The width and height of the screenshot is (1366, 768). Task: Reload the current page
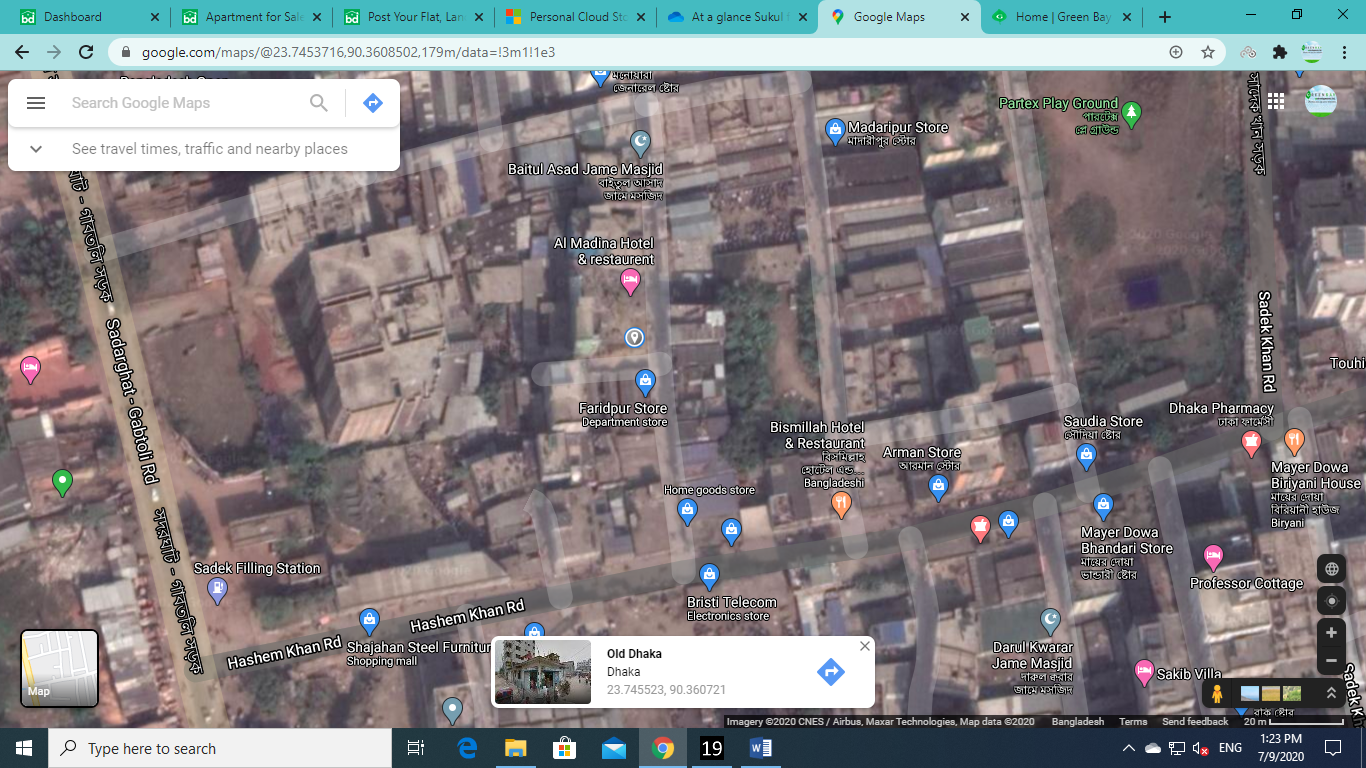[x=86, y=52]
